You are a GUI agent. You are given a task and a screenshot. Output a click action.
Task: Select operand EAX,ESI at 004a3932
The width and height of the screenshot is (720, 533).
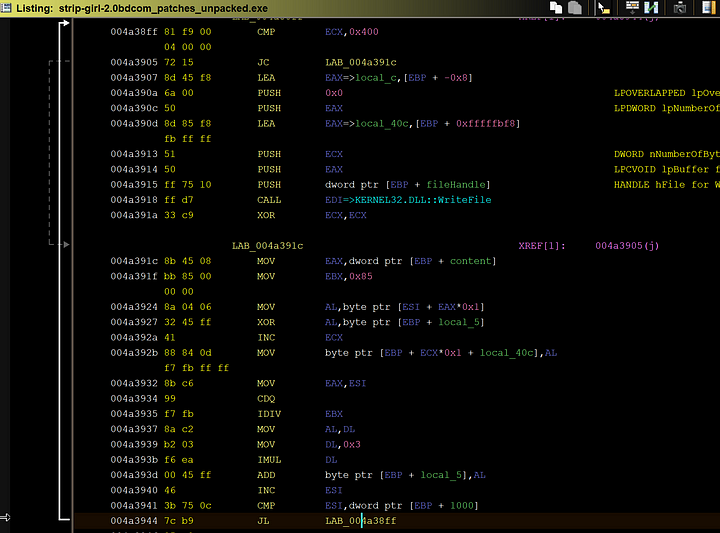click(346, 383)
